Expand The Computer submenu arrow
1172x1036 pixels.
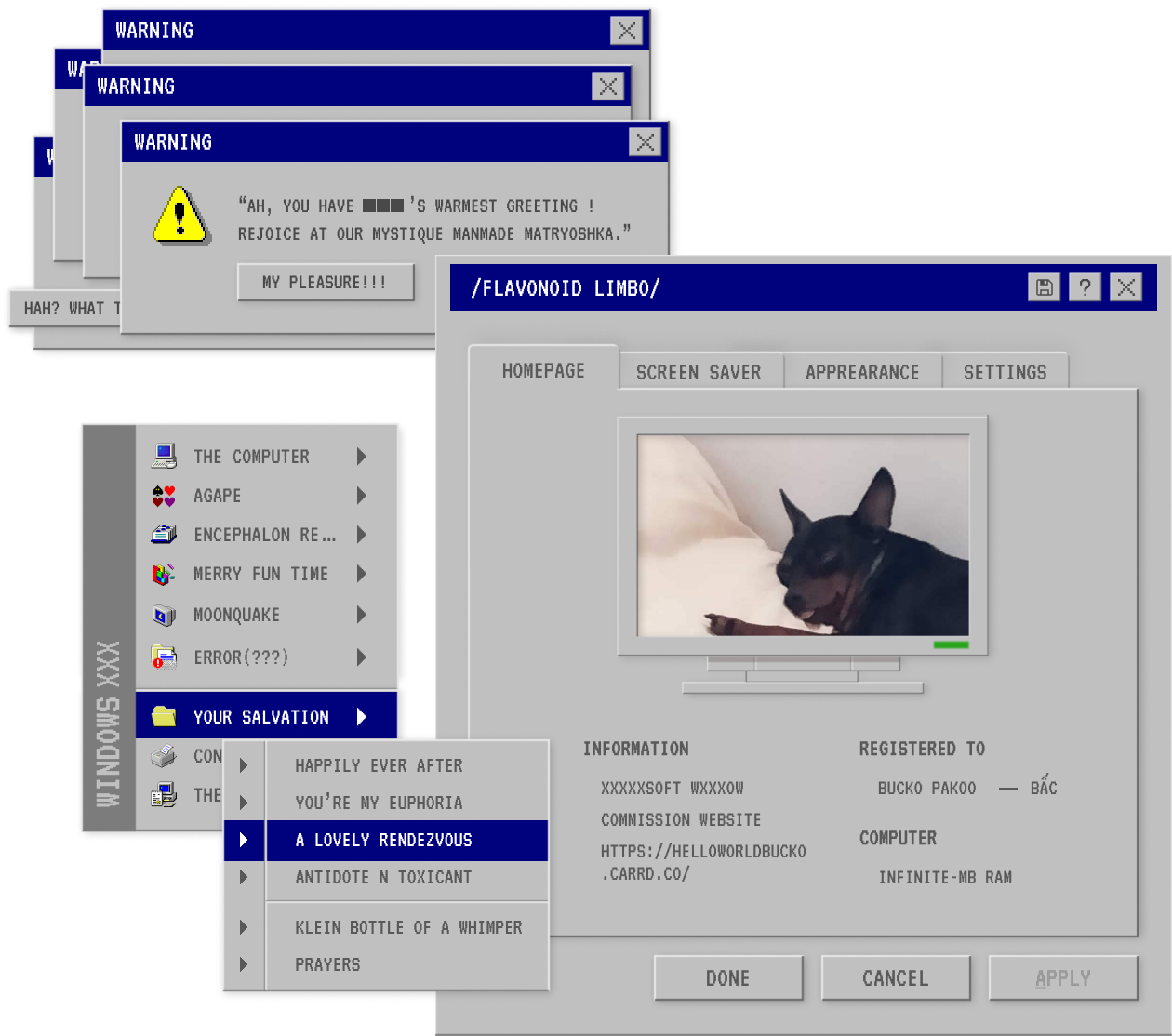tap(361, 456)
